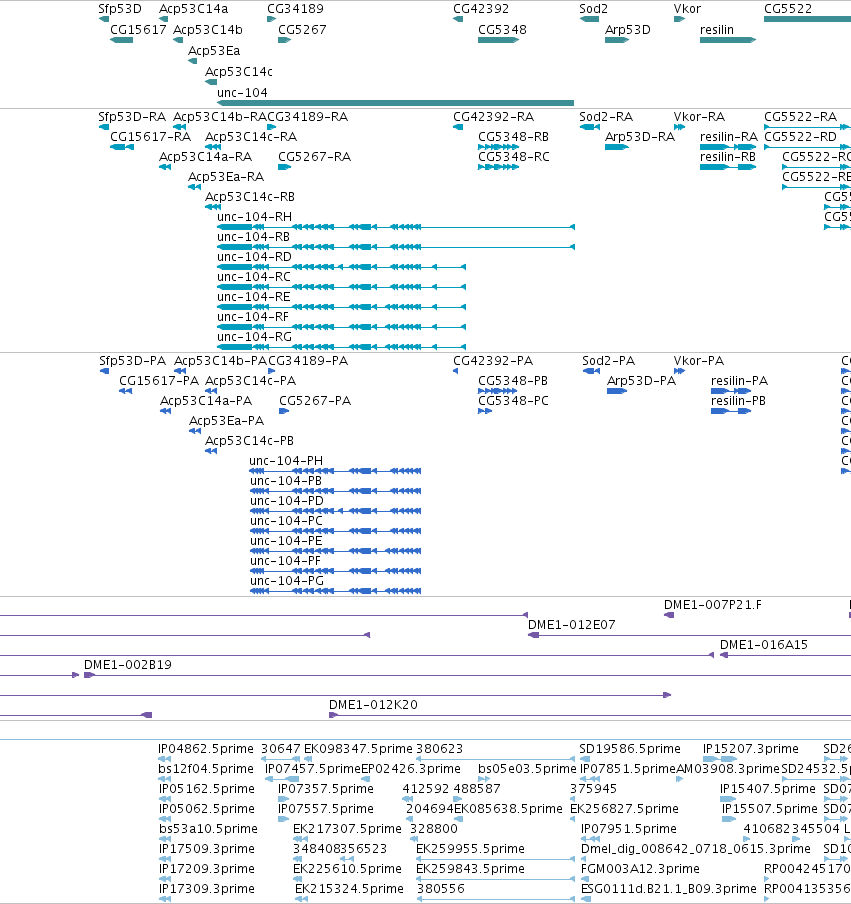Click the EK259955.5prime cDNA label
Screen dimensions: 851x904
pyautogui.click(x=470, y=849)
